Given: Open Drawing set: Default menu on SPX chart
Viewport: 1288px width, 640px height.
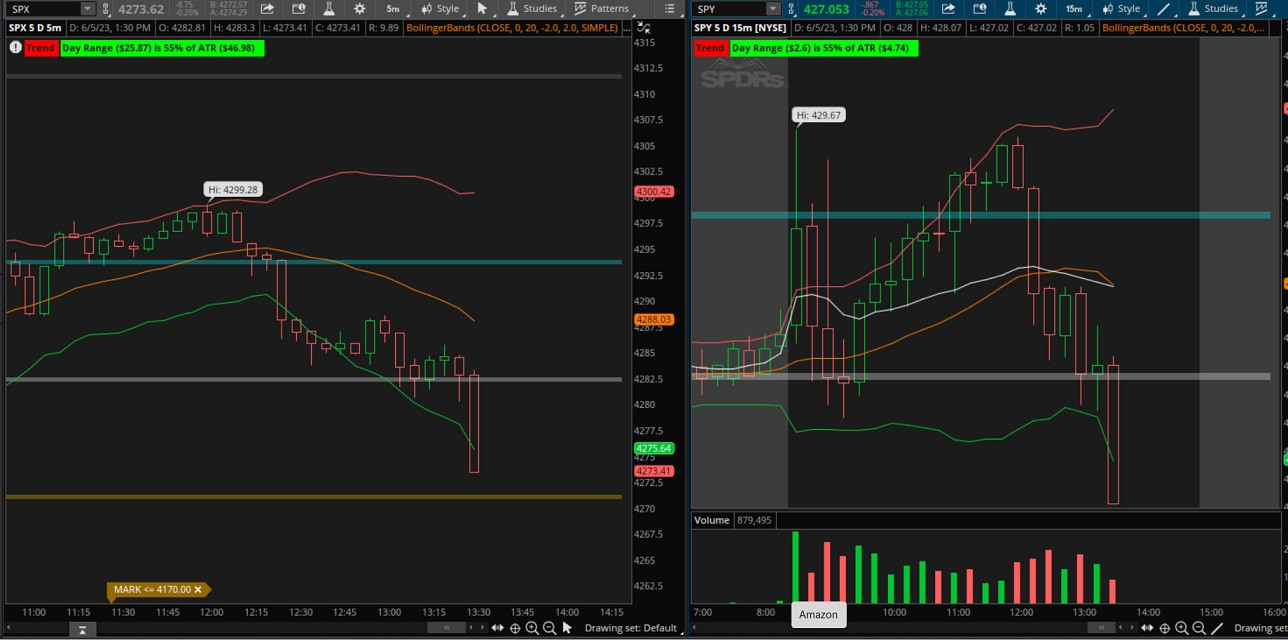Looking at the screenshot, I should tap(631, 628).
